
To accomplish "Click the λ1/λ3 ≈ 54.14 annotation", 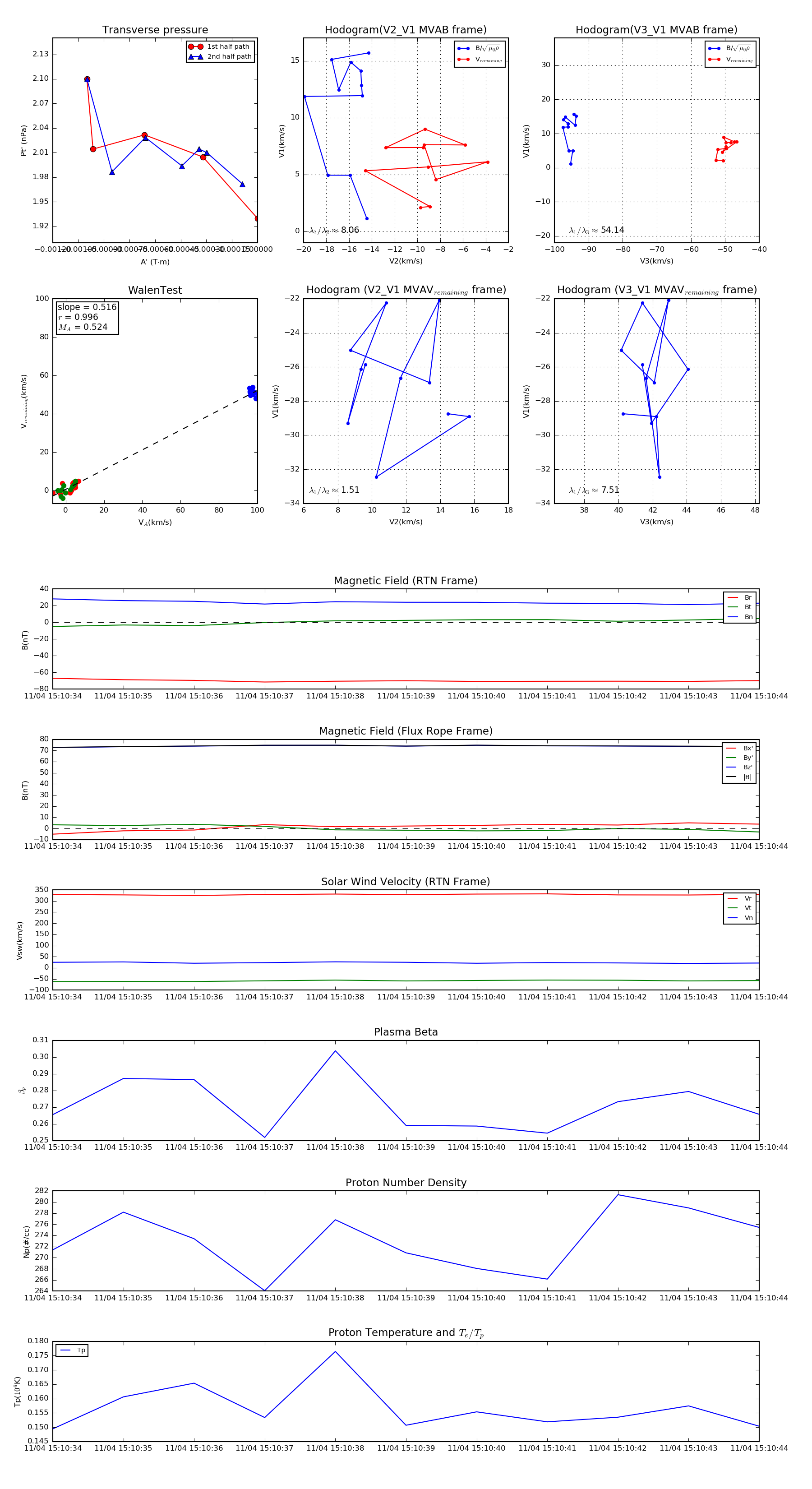I will tap(596, 230).
